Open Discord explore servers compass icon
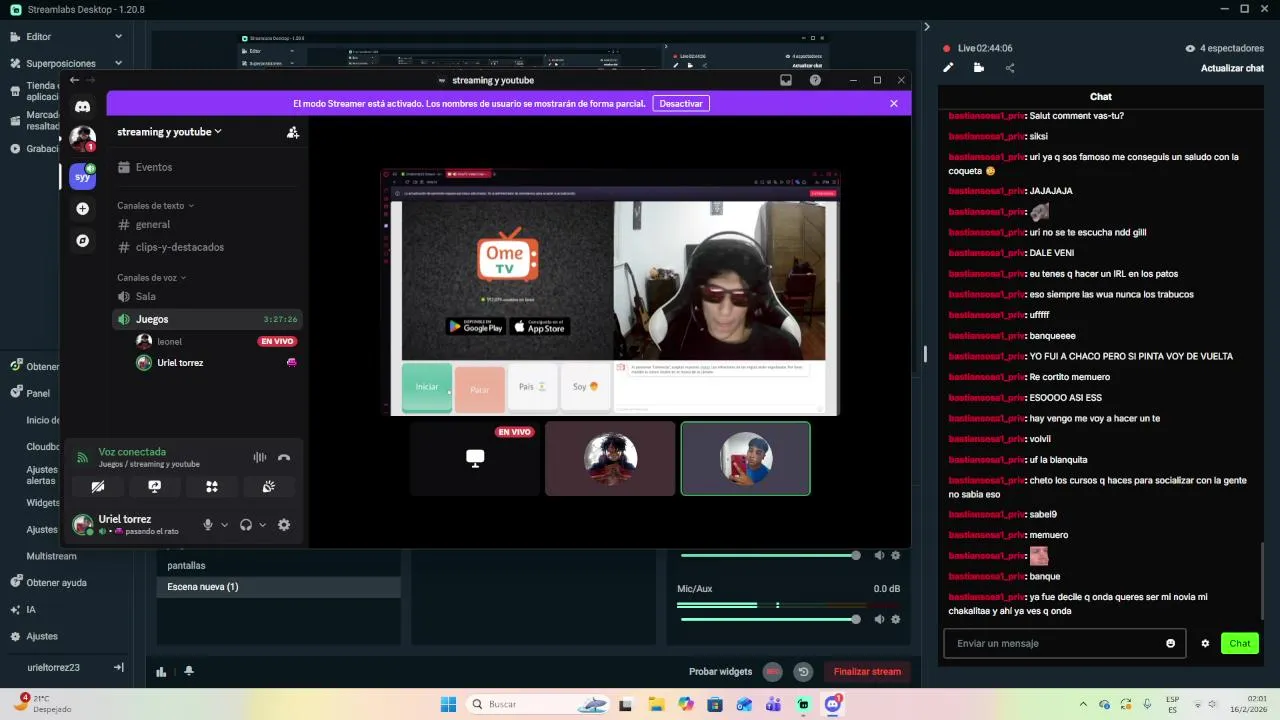1280x720 pixels. click(x=83, y=241)
